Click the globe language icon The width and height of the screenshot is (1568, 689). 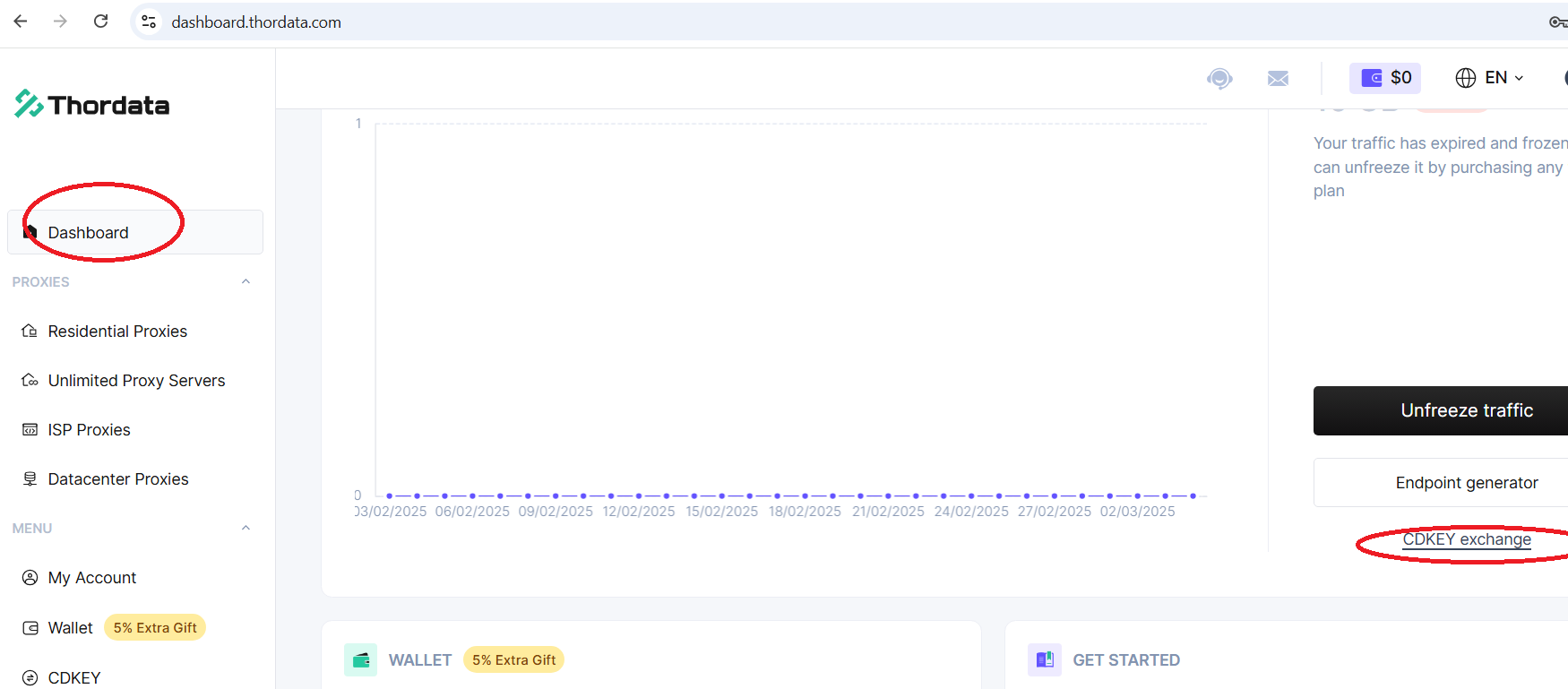pyautogui.click(x=1466, y=78)
